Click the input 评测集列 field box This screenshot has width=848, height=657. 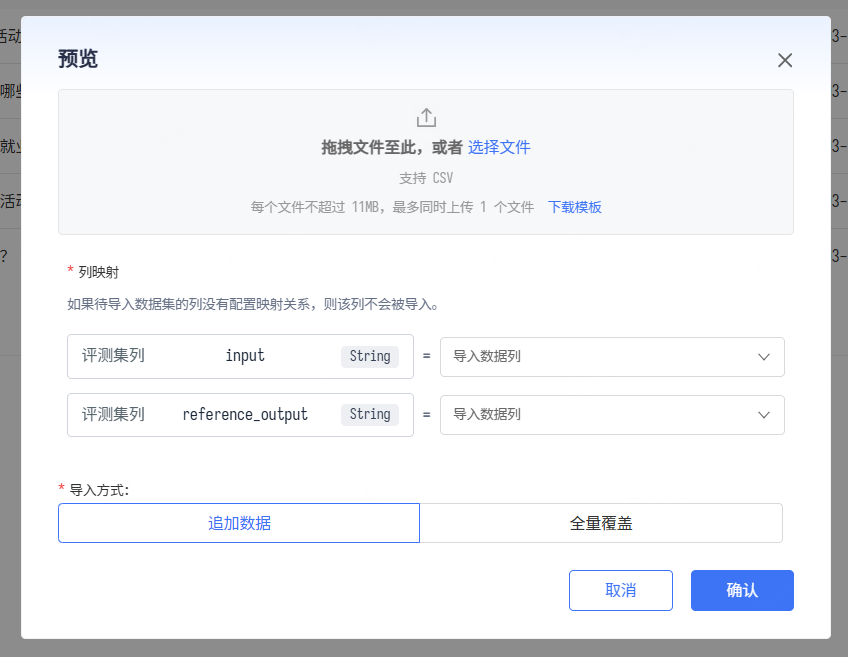(x=240, y=356)
